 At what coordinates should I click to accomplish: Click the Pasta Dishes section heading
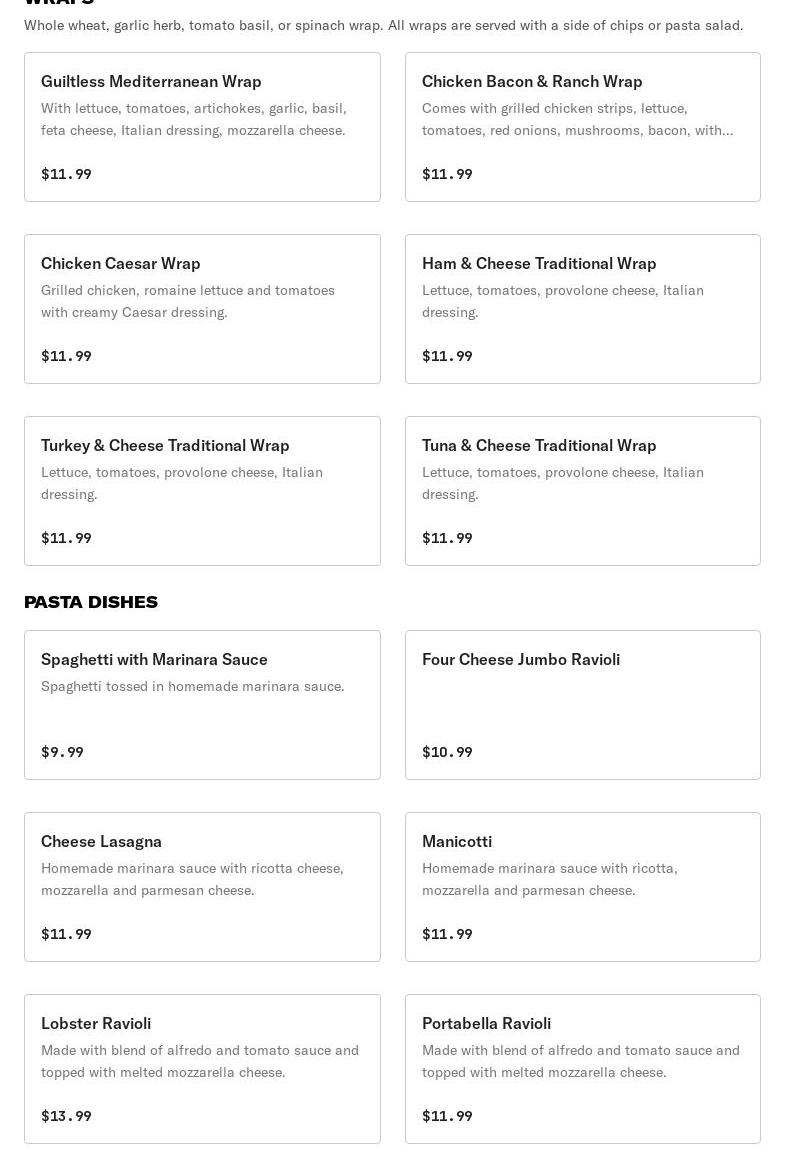91,602
